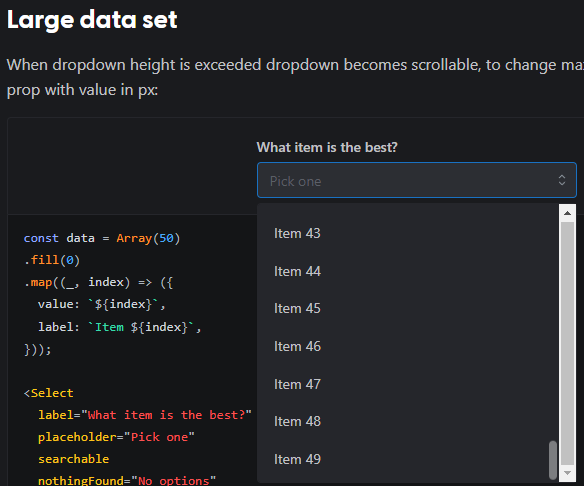Click the '<Select' tag in code

coord(48,393)
